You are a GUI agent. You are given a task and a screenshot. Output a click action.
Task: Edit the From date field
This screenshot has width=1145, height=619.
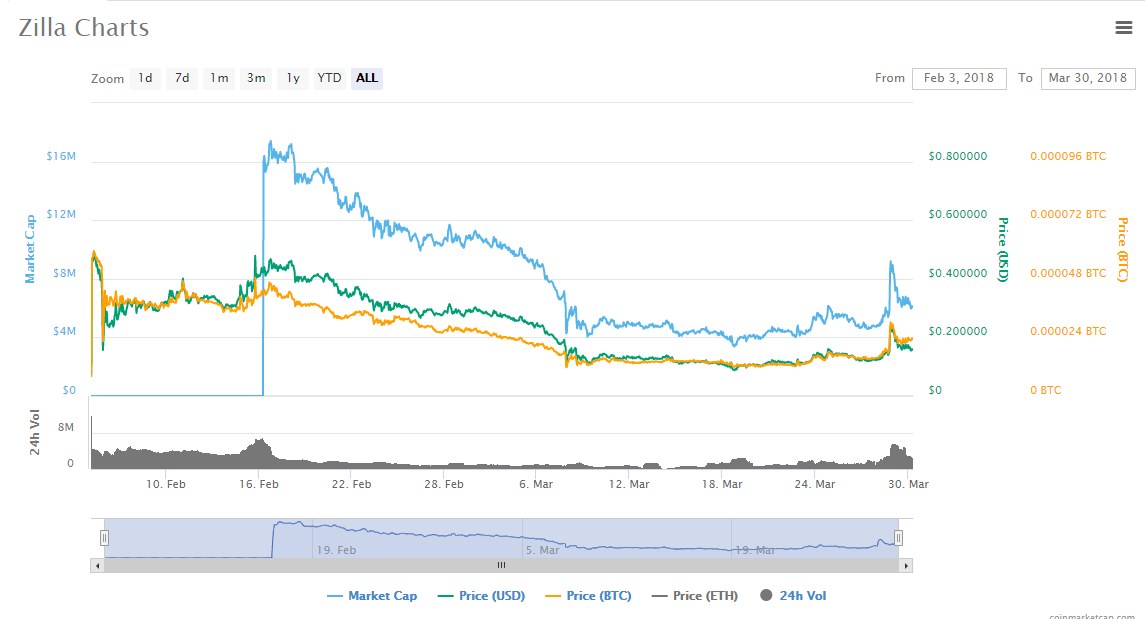958,78
